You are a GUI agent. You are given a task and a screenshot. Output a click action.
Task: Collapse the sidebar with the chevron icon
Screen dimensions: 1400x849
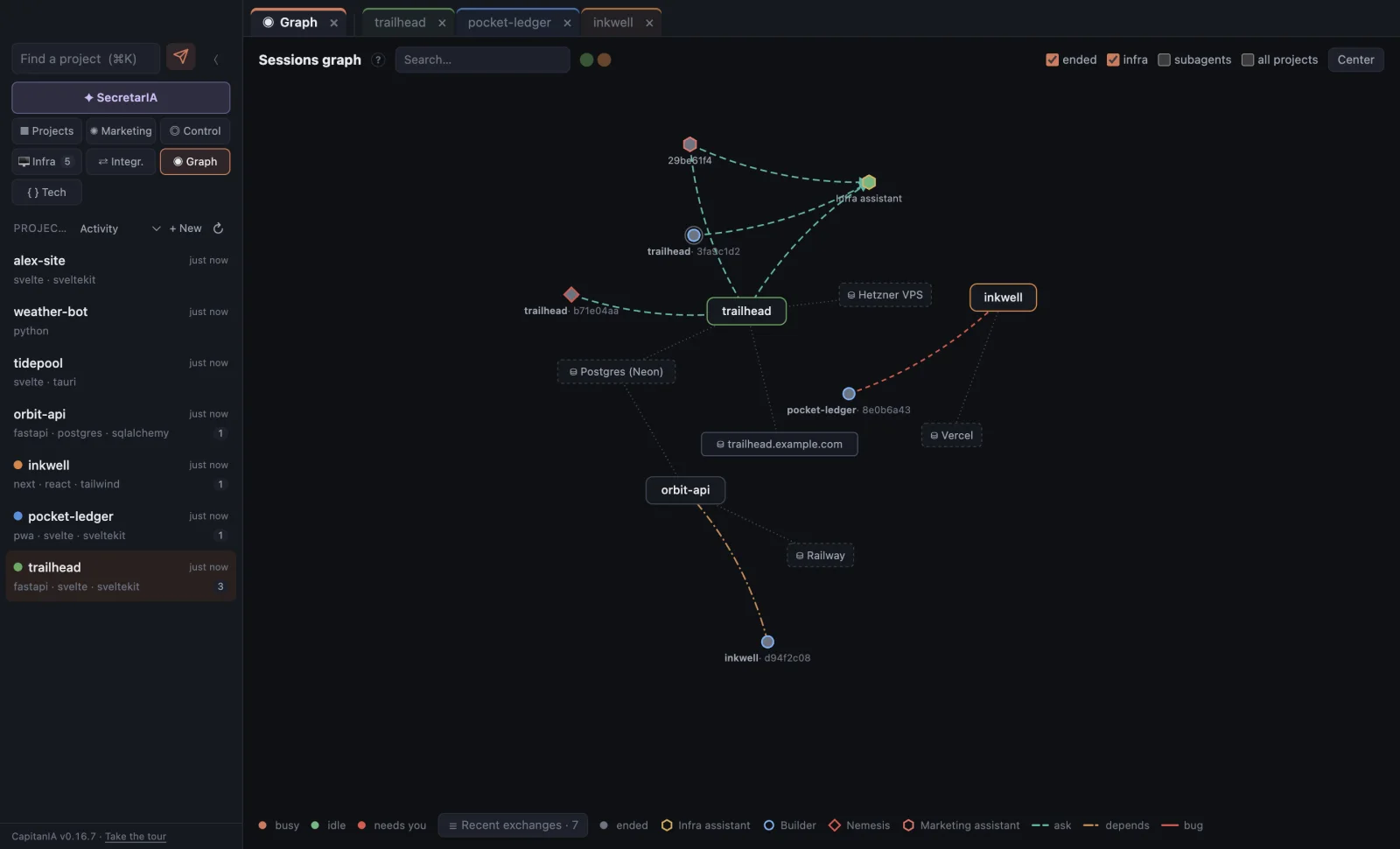(216, 60)
